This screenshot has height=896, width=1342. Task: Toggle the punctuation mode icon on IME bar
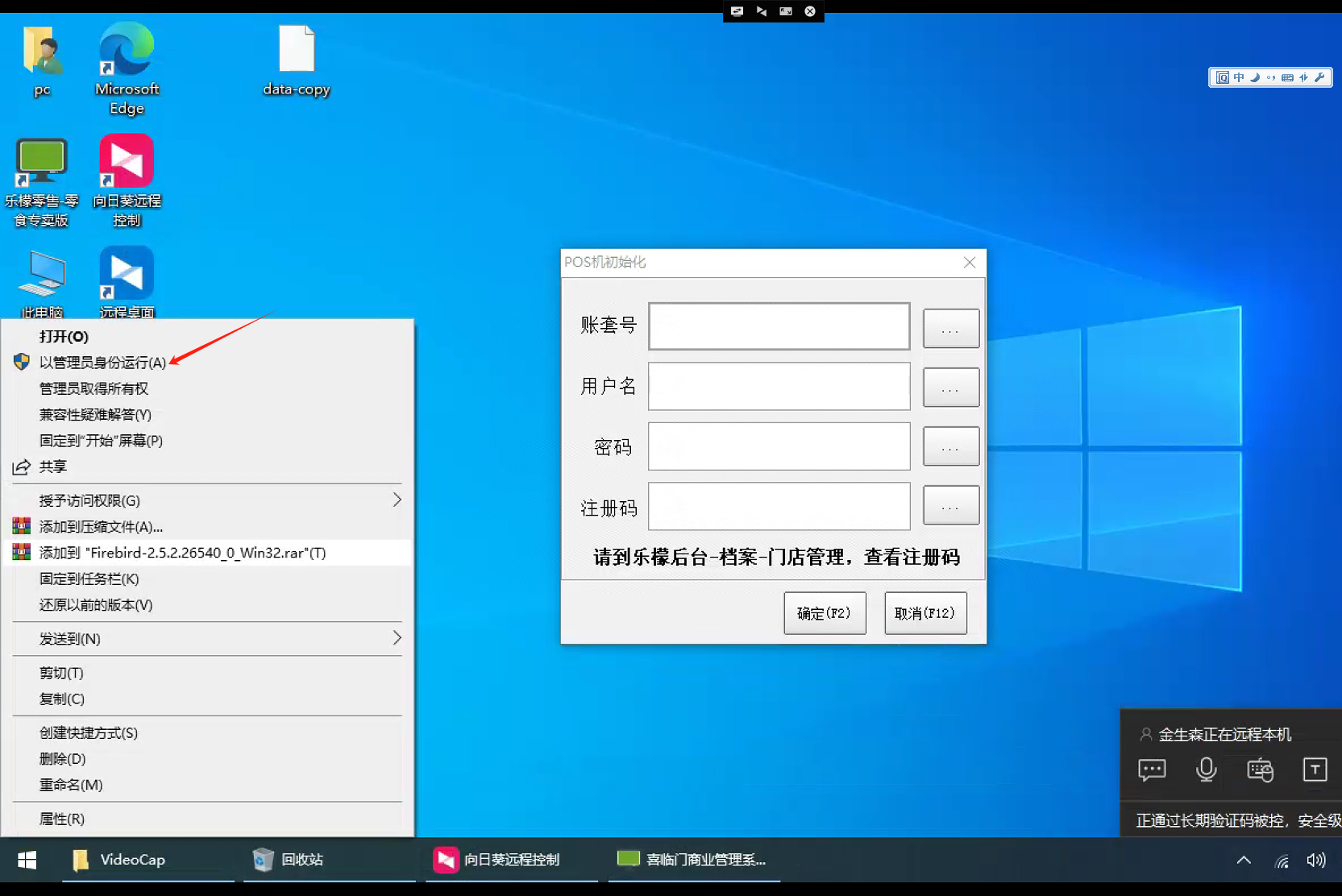point(1271,77)
